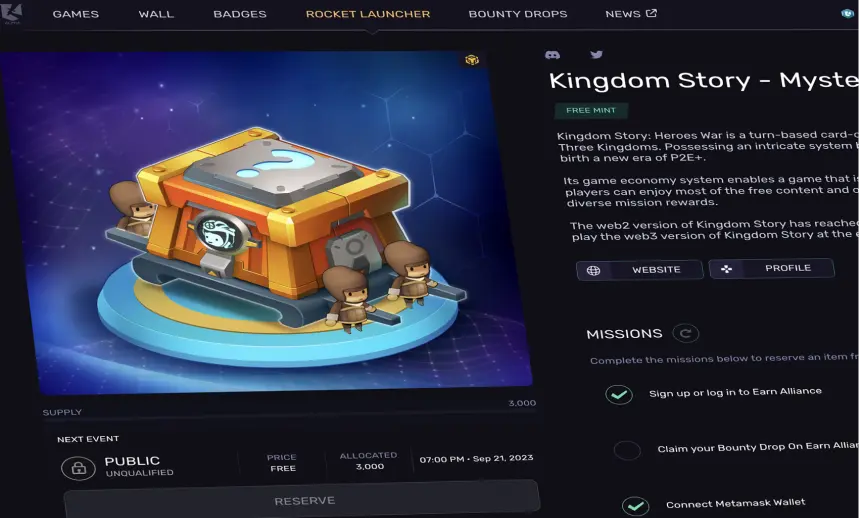Click the RESERVE button

[x=302, y=499]
